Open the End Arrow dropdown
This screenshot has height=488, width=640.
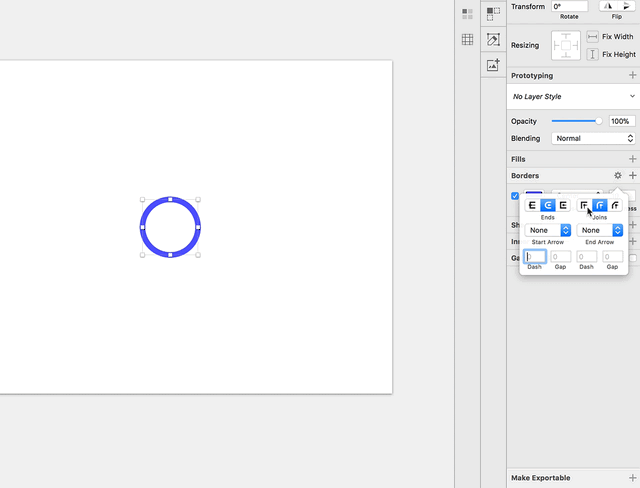tap(600, 230)
